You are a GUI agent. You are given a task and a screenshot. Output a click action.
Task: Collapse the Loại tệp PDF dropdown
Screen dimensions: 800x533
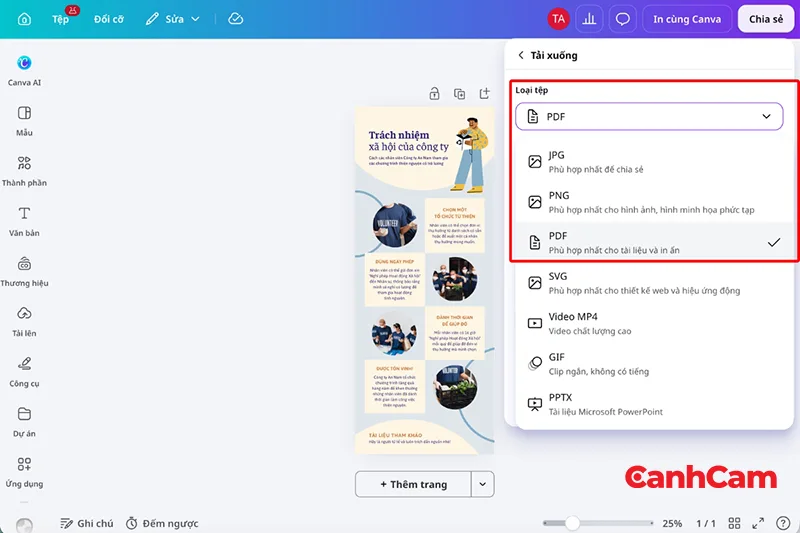coord(649,116)
